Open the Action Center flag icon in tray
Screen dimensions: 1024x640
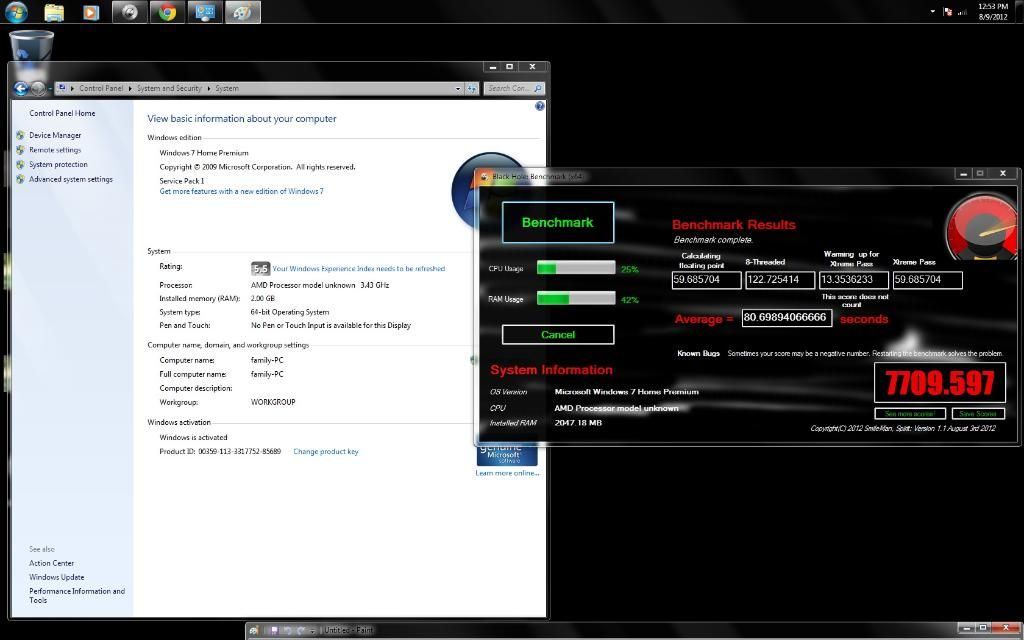tap(948, 12)
